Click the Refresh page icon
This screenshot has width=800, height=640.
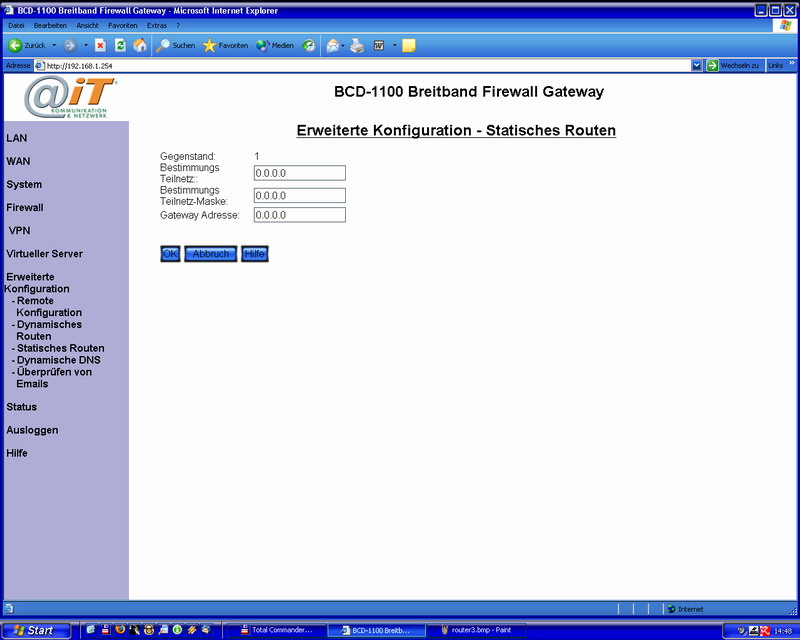pos(120,45)
